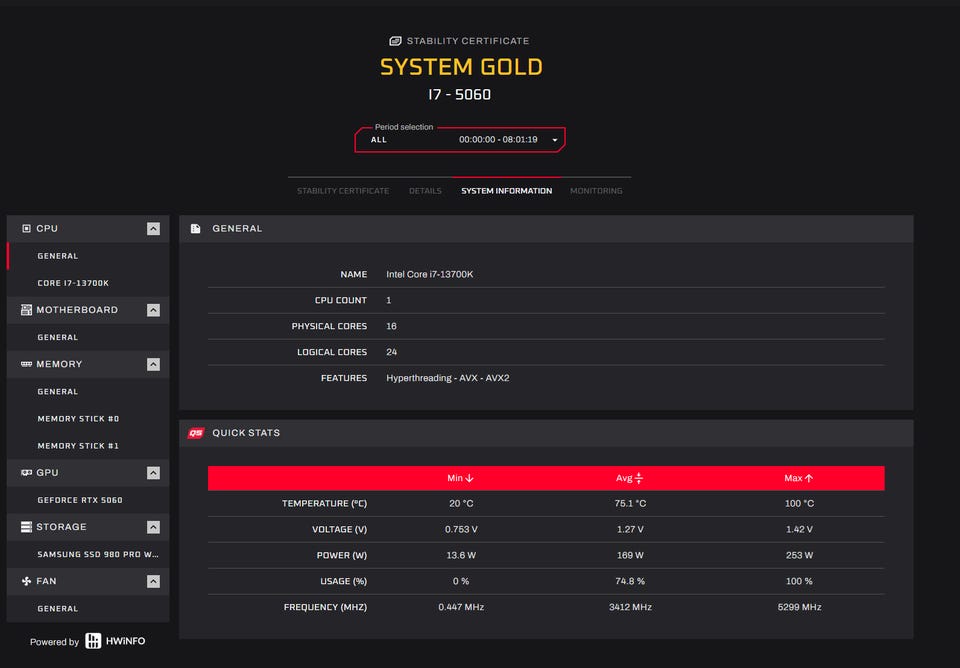The height and width of the screenshot is (668, 960).
Task: Collapse the Motherboard sidebar section
Action: pyautogui.click(x=153, y=310)
